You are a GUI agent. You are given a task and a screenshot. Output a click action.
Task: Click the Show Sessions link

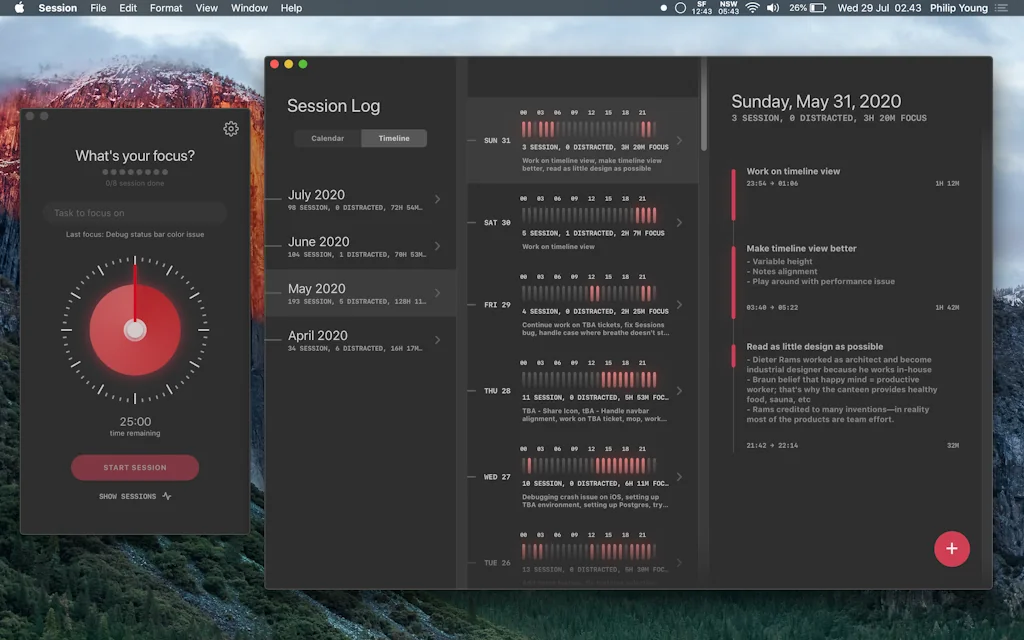[130, 496]
